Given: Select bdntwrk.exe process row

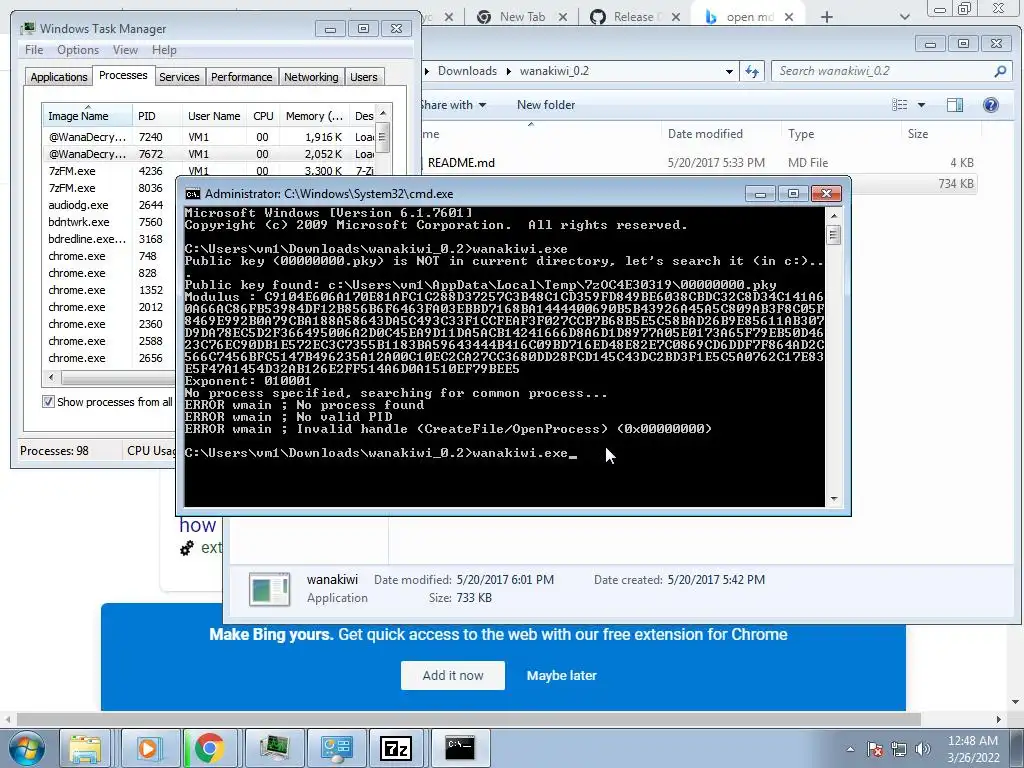Looking at the screenshot, I should pos(110,222).
